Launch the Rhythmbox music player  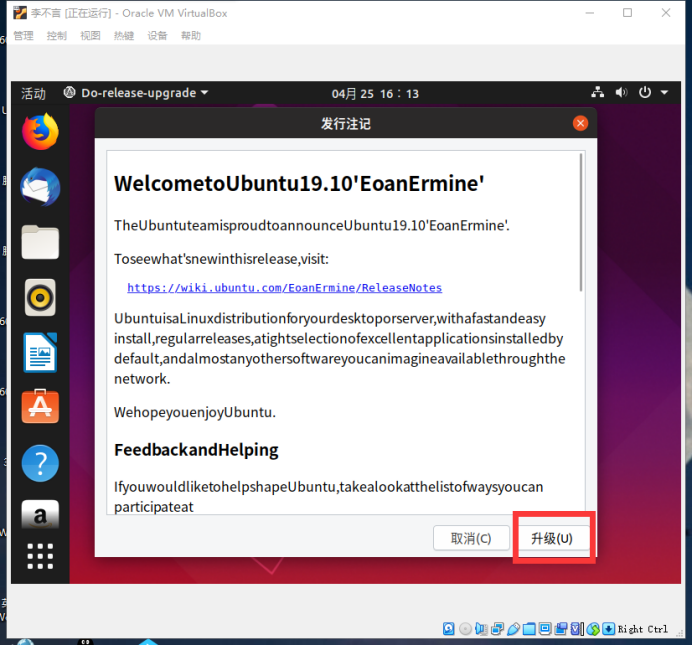click(40, 297)
